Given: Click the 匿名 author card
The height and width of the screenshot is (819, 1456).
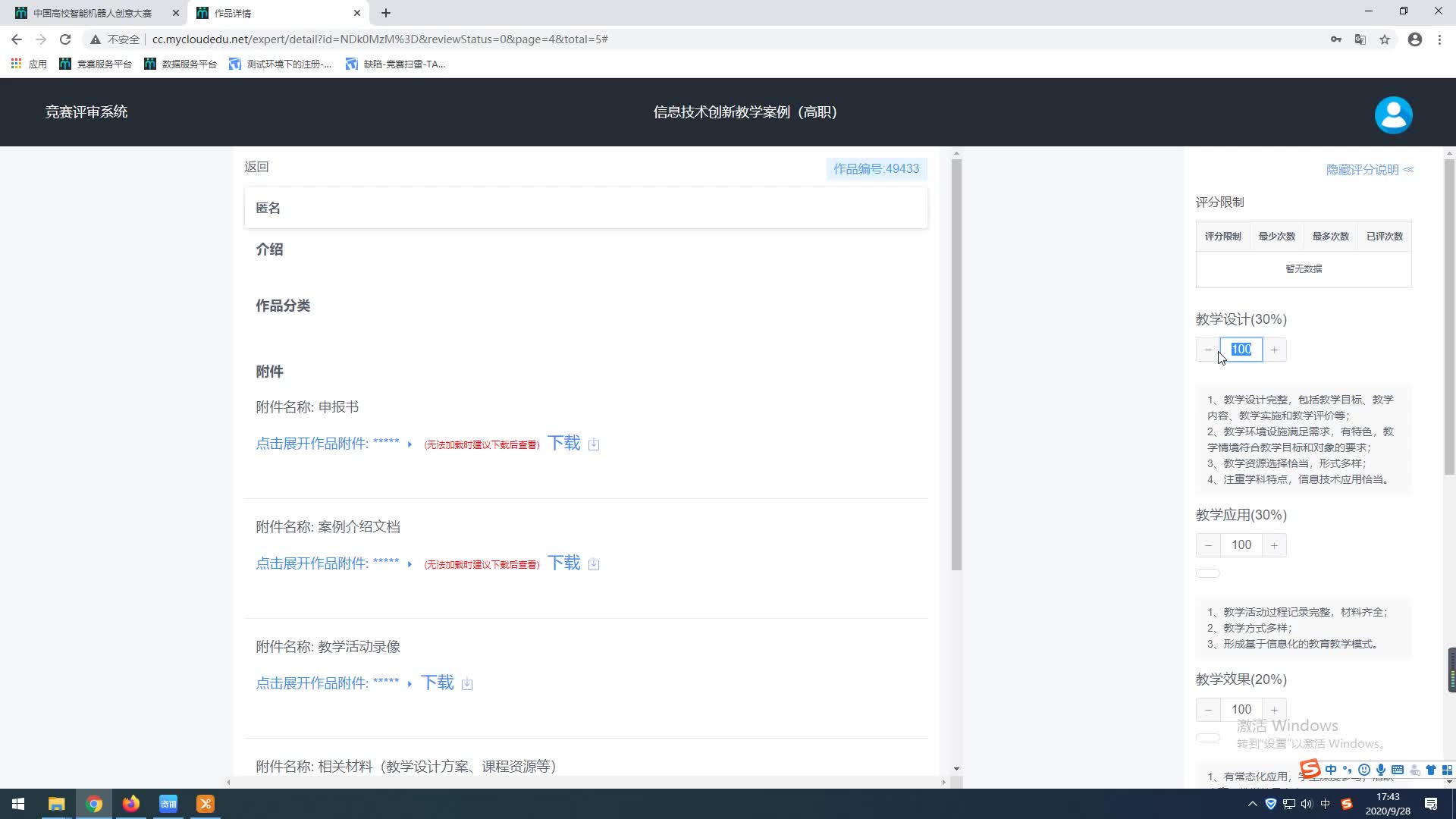Looking at the screenshot, I should coord(585,208).
